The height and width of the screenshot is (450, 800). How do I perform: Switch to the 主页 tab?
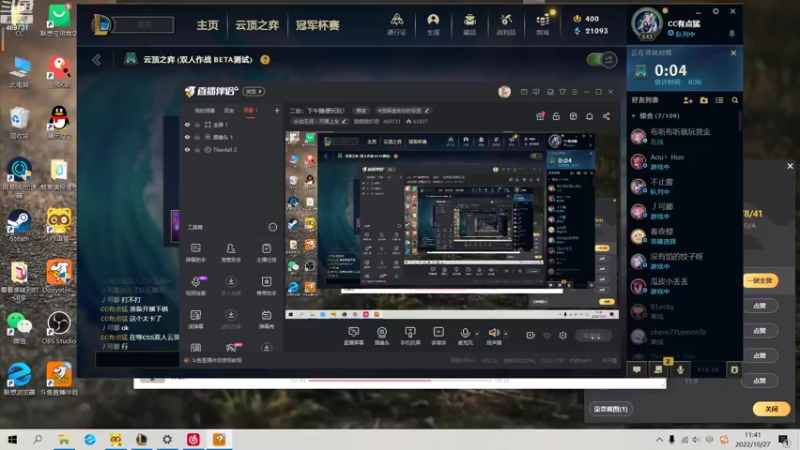click(x=207, y=25)
